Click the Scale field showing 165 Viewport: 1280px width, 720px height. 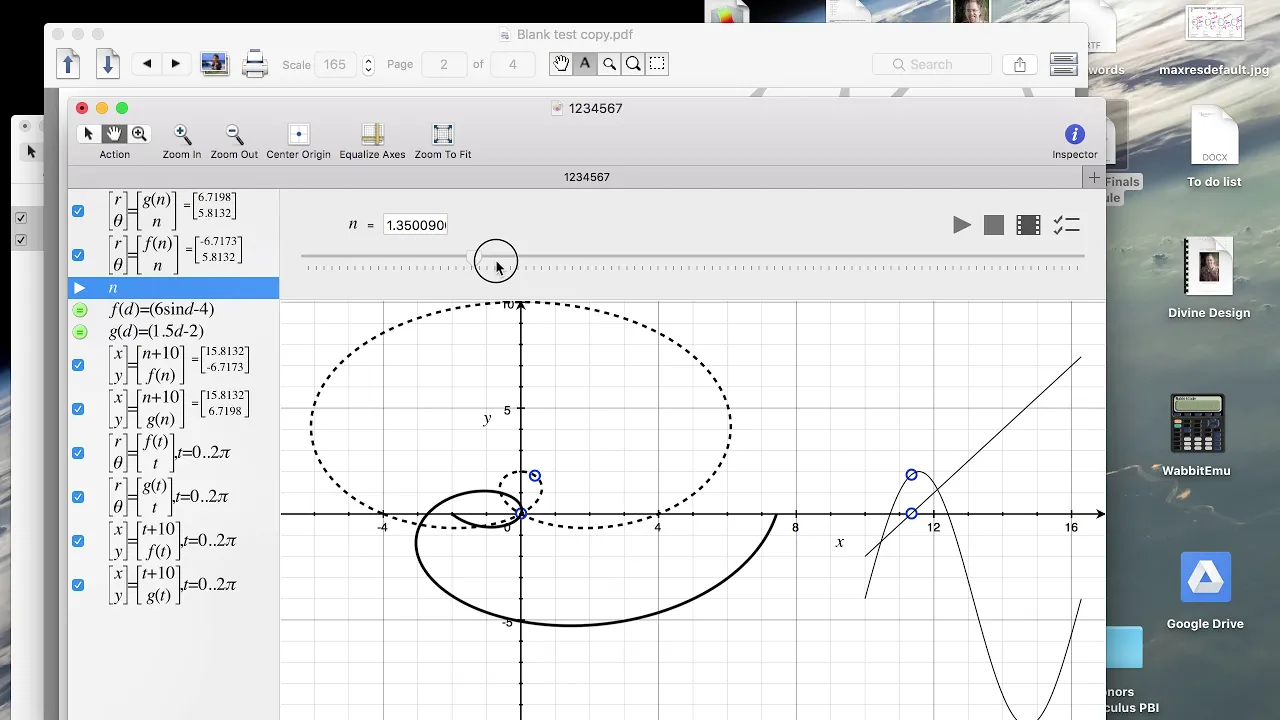[335, 64]
